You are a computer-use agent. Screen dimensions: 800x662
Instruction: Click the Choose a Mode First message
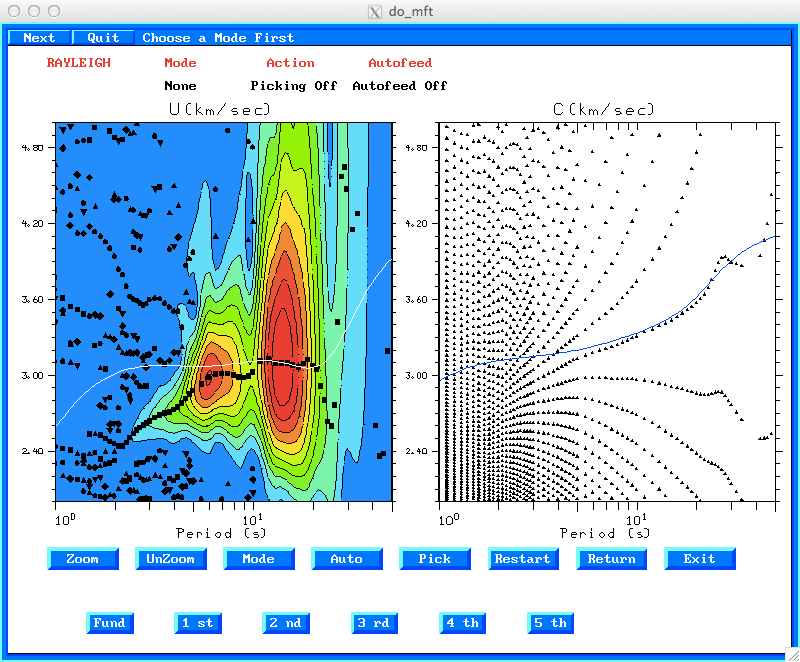click(x=218, y=38)
